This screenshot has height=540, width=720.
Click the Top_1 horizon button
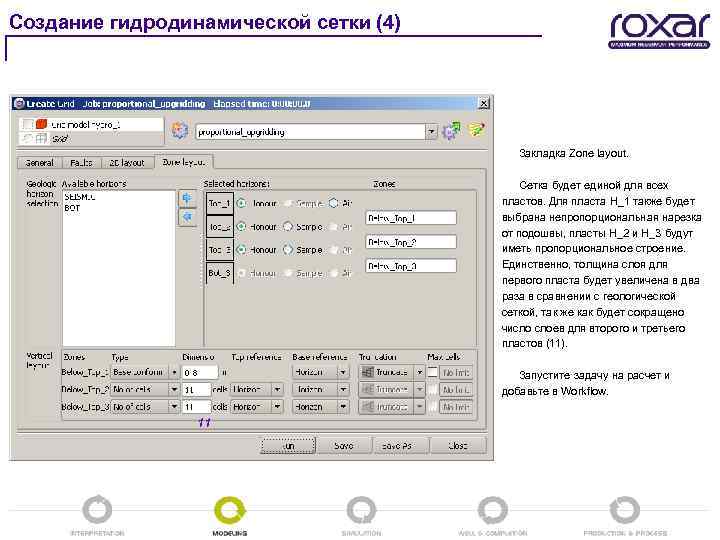coord(219,203)
